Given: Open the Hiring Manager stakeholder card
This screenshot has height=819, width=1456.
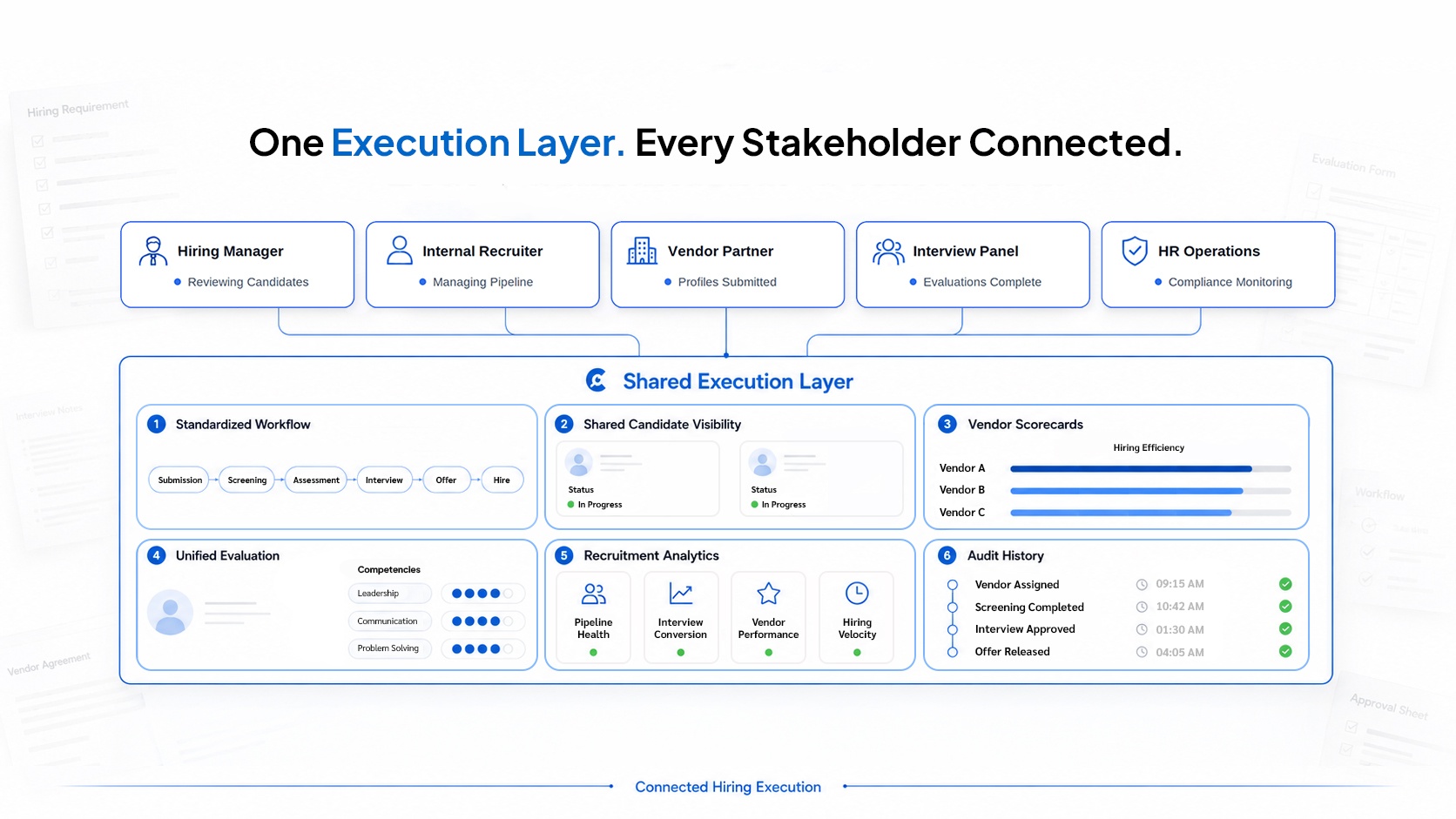Looking at the screenshot, I should (238, 265).
